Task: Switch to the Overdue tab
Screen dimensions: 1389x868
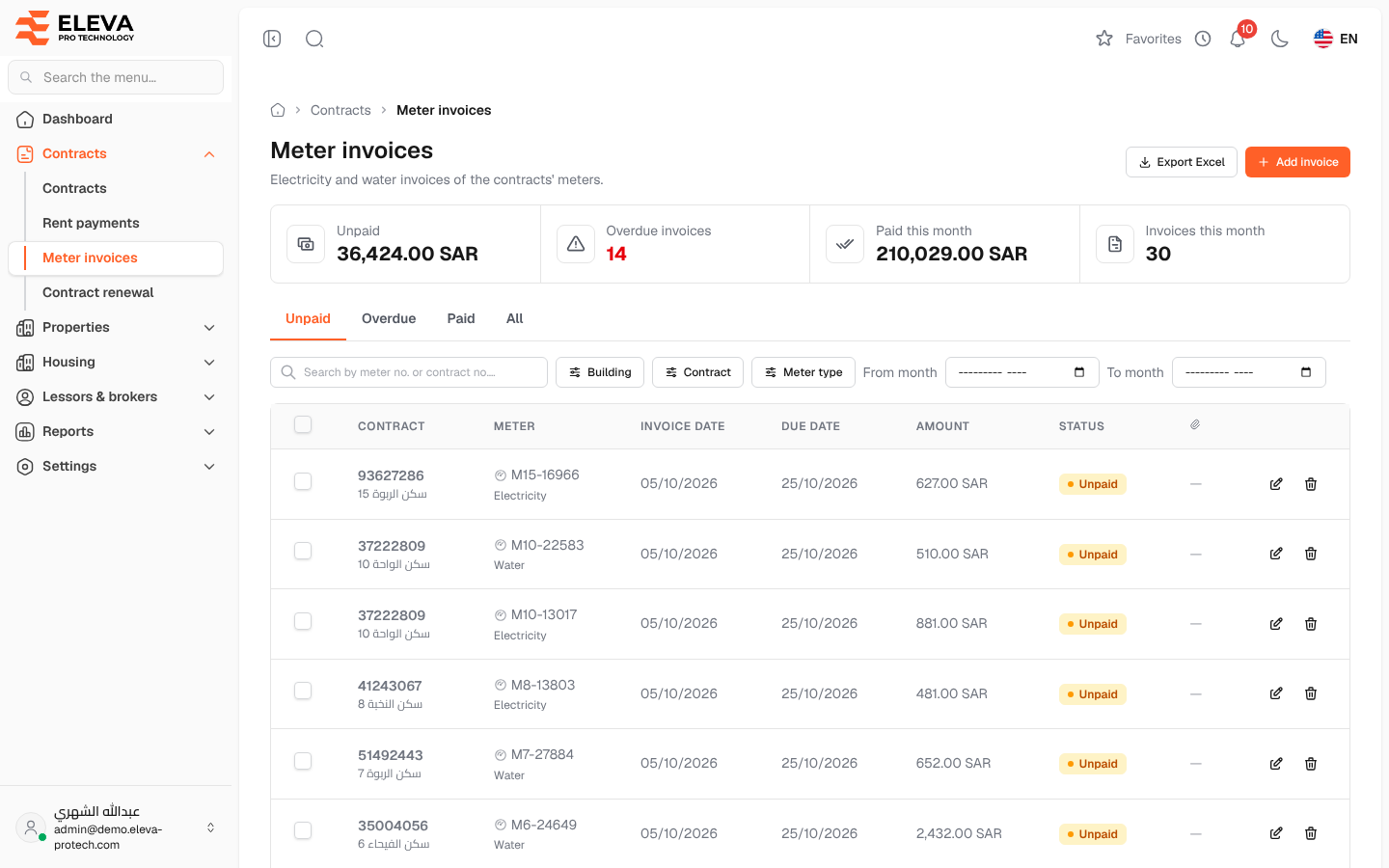Action: click(389, 318)
